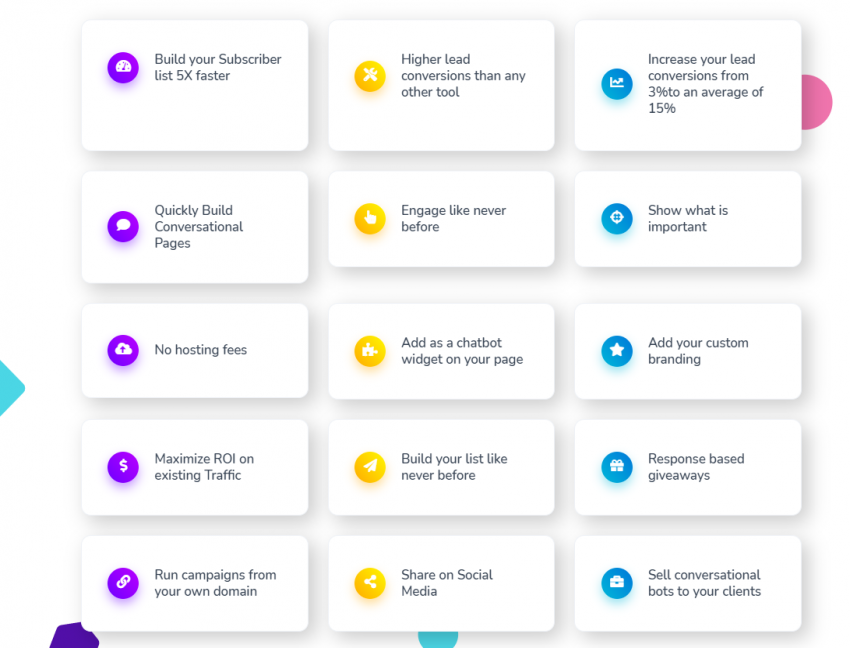
Task: Click 'Sell conversational bots to your clients' text
Action: tap(704, 583)
